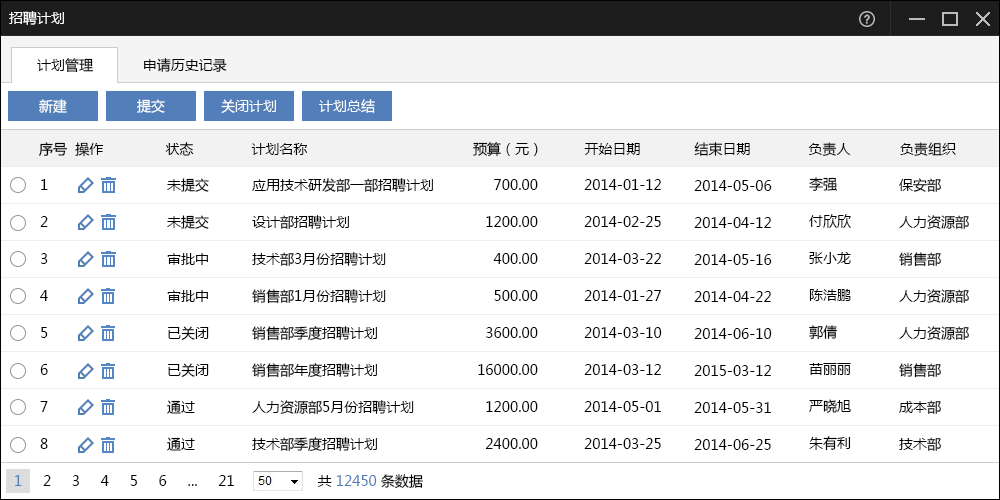
Task: Click the 新建 button
Action: click(x=53, y=106)
